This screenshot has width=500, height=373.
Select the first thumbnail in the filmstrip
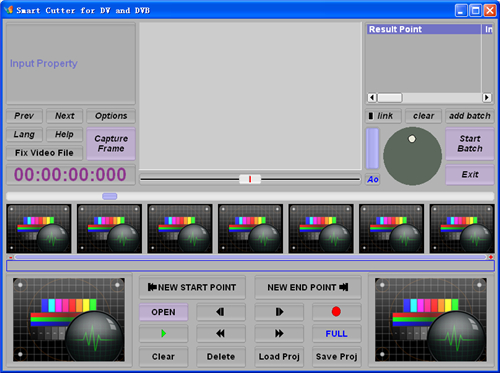(39, 229)
